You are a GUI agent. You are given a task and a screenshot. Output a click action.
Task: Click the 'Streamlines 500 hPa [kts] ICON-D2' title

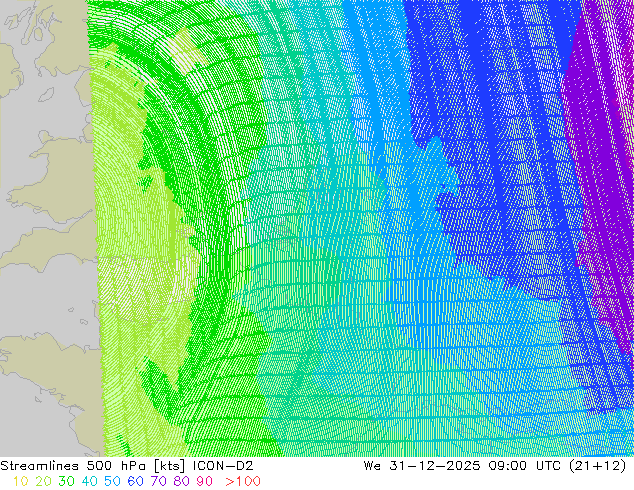(127, 466)
